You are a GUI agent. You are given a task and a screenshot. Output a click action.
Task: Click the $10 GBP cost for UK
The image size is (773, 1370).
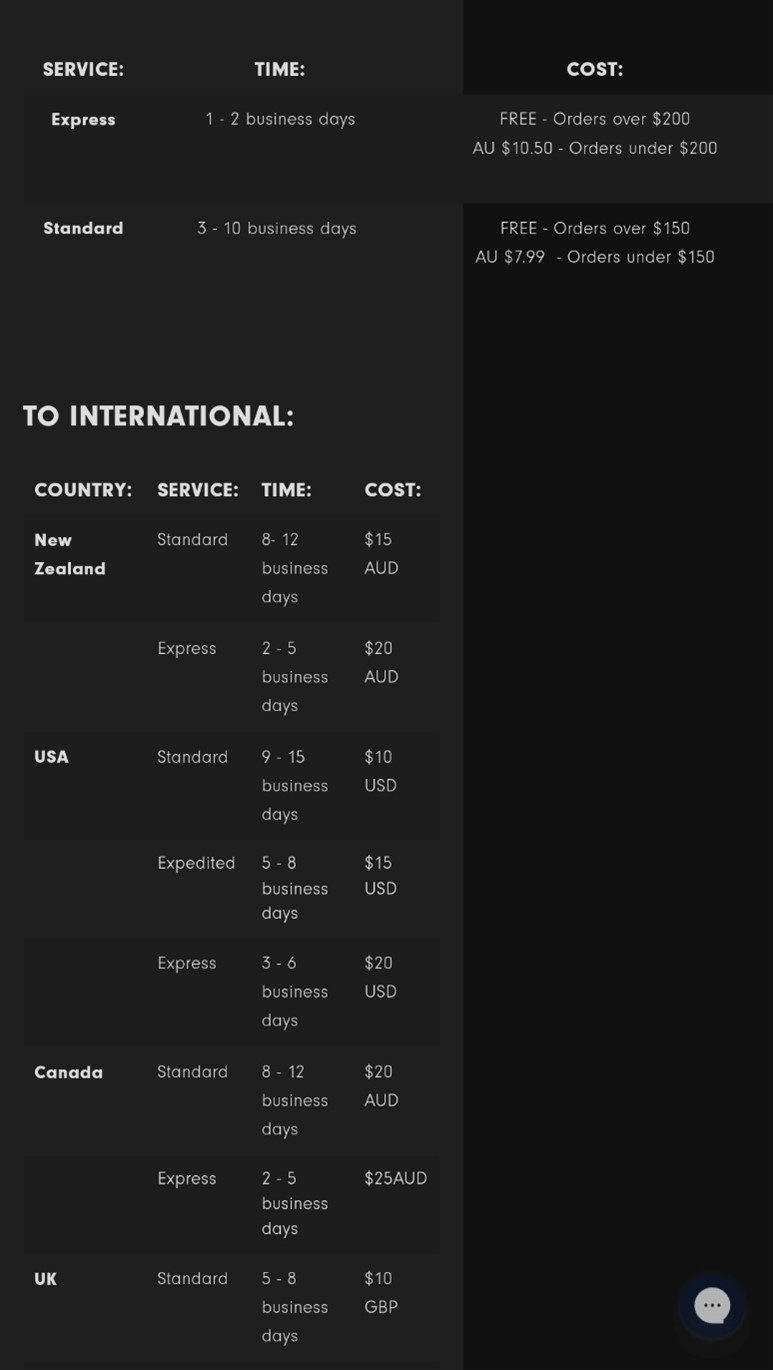380,1292
